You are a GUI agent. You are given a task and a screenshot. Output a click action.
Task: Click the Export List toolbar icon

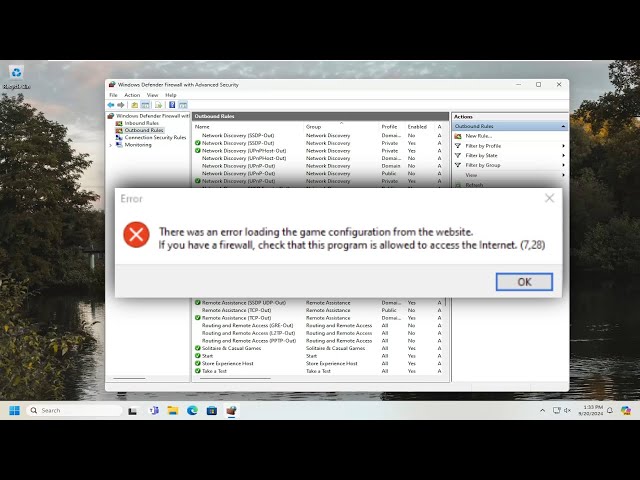coord(158,105)
